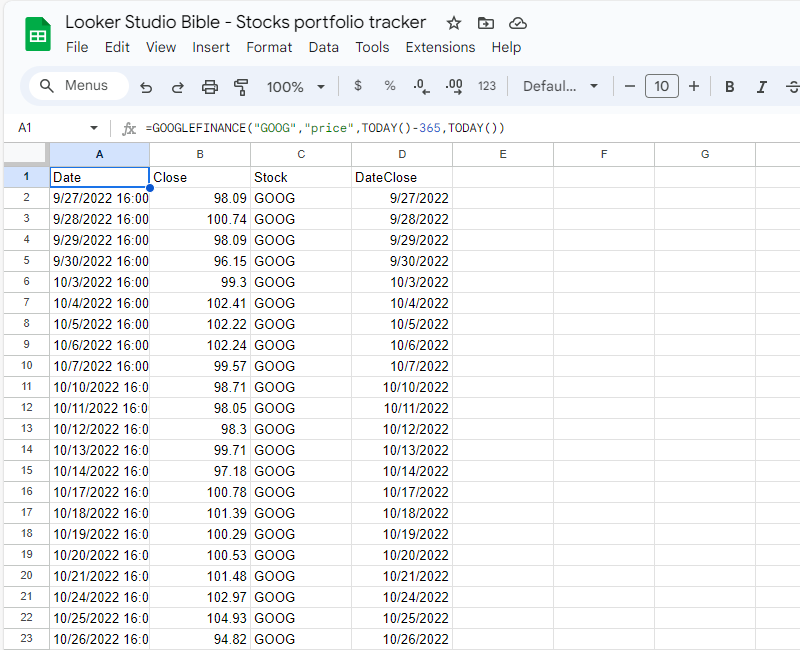
Task: Click the document title text
Action: pyautogui.click(x=245, y=22)
